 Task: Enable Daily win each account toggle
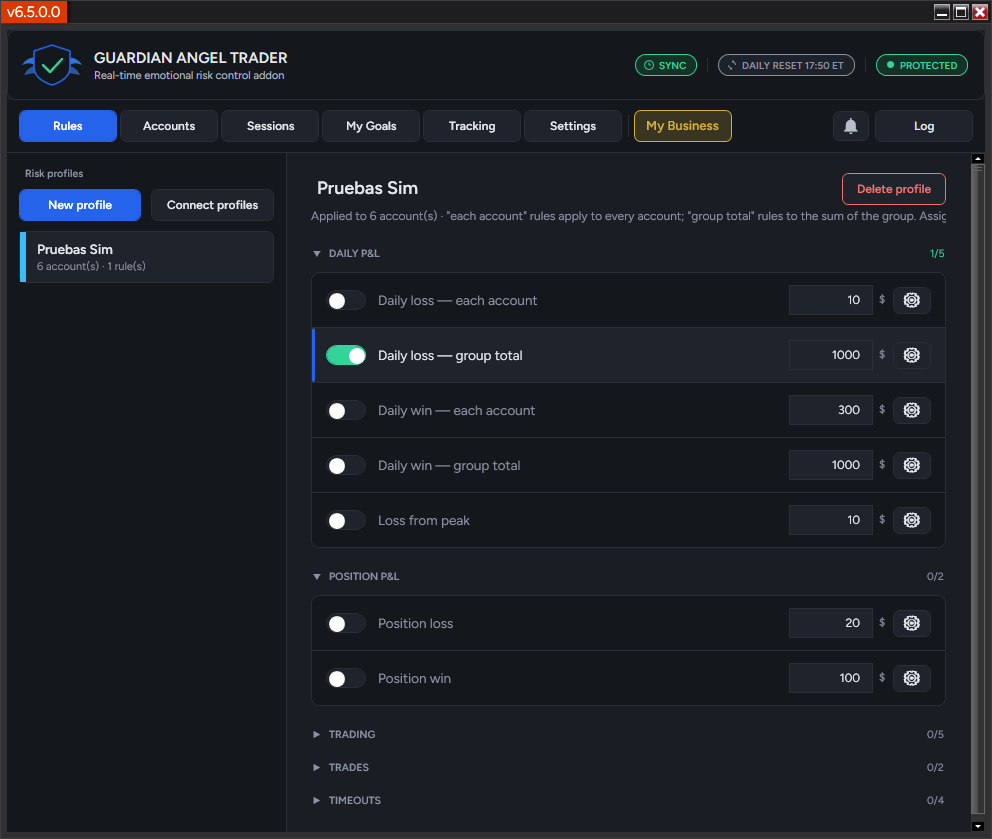(x=345, y=411)
